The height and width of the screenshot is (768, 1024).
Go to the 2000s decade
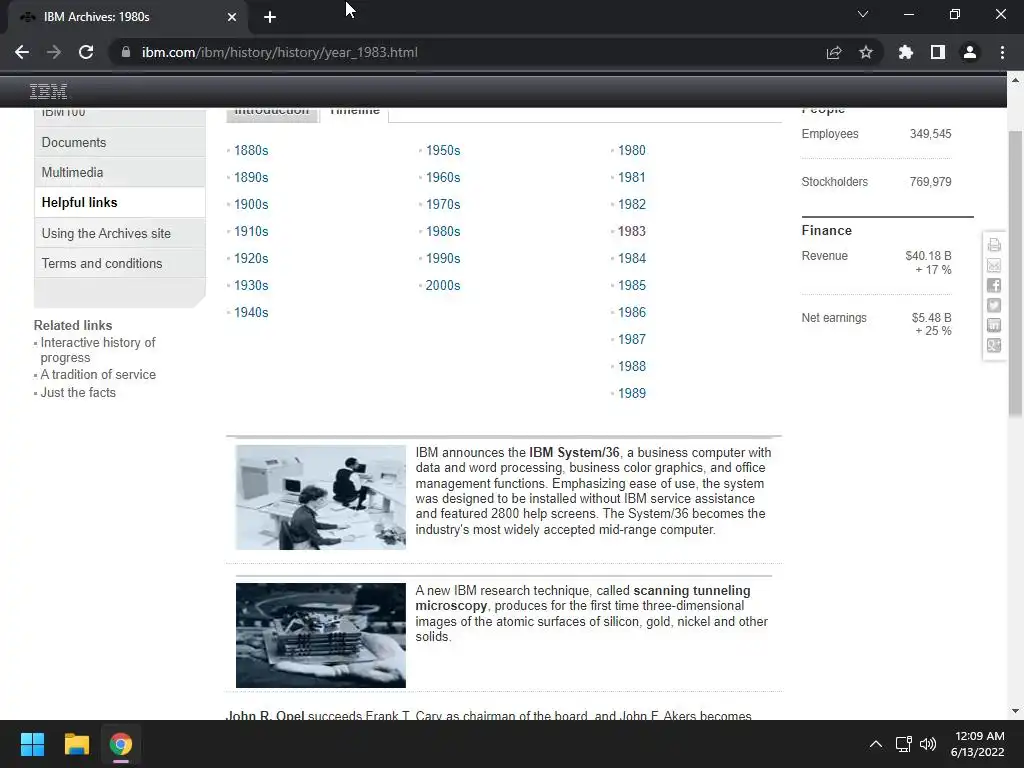click(443, 285)
